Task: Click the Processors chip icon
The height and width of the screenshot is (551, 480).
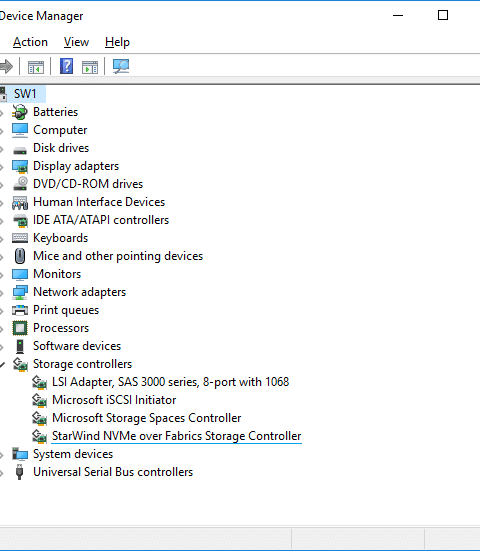Action: click(x=20, y=328)
